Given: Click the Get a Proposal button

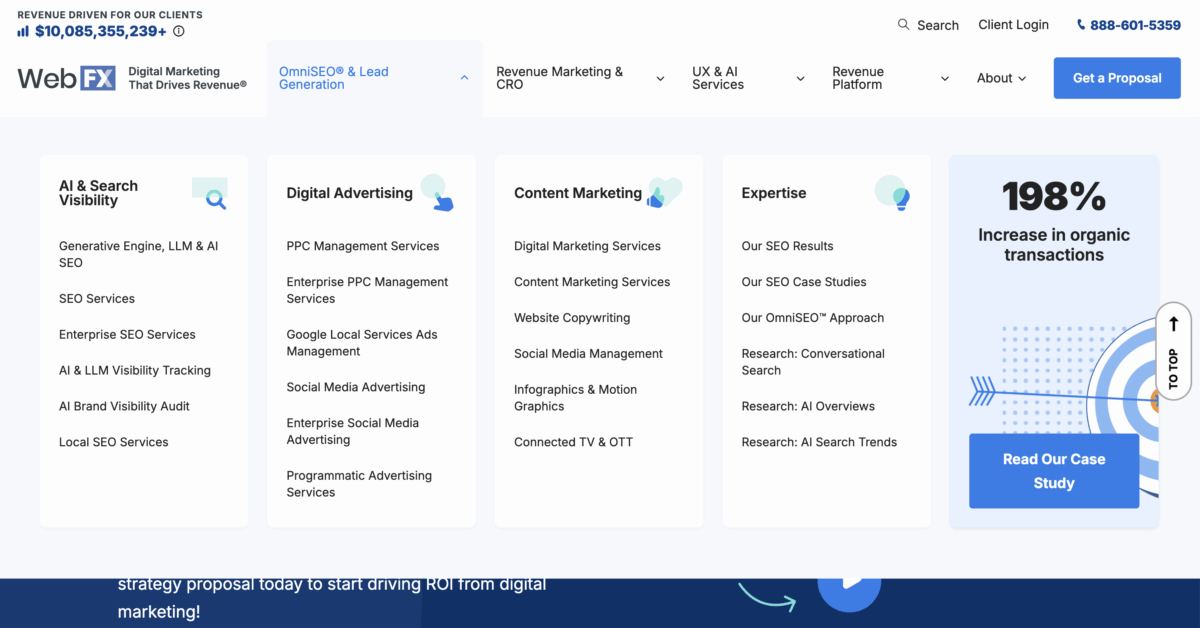Looking at the screenshot, I should (1117, 78).
